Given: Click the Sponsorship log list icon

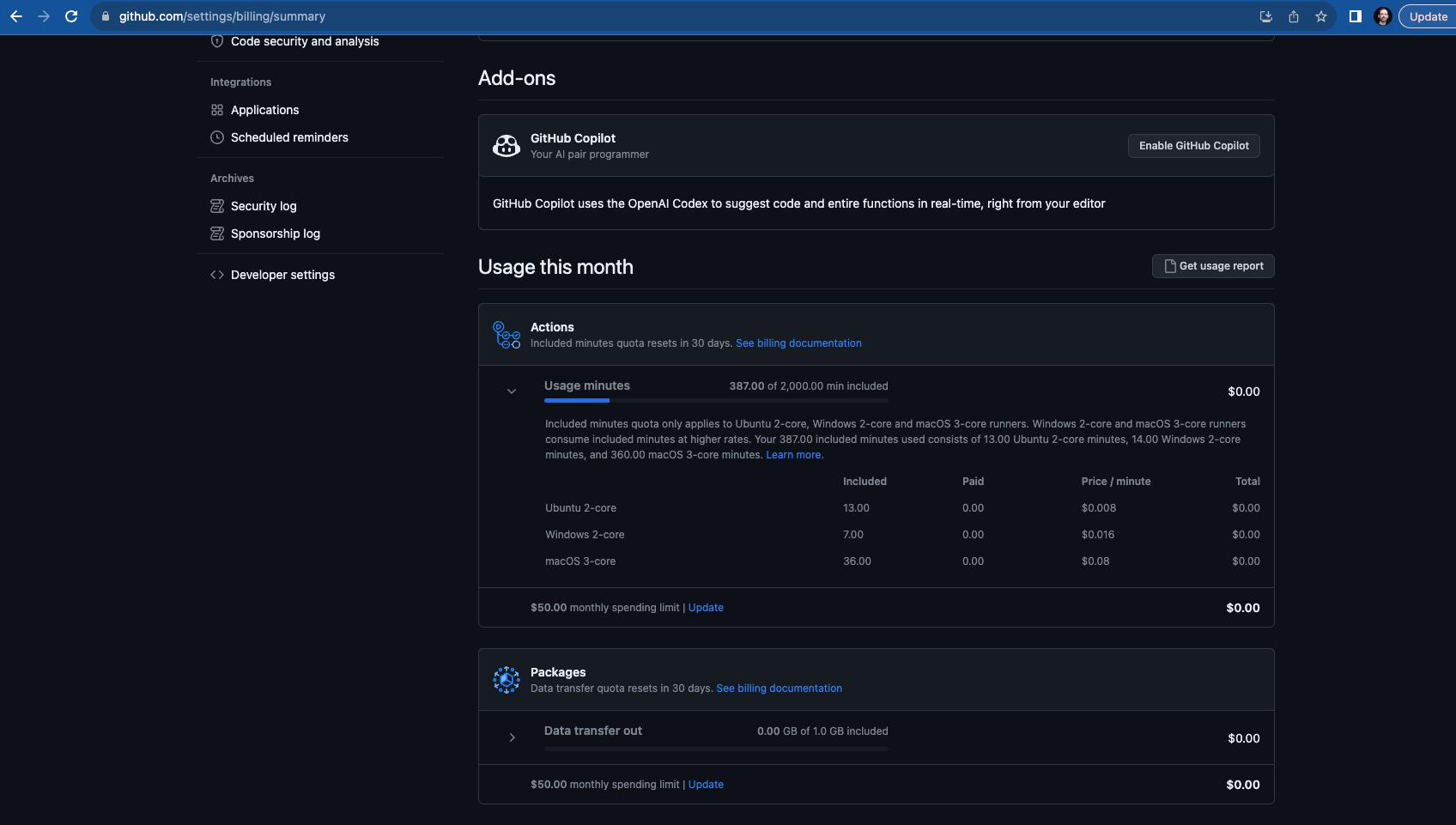Looking at the screenshot, I should tap(217, 234).
